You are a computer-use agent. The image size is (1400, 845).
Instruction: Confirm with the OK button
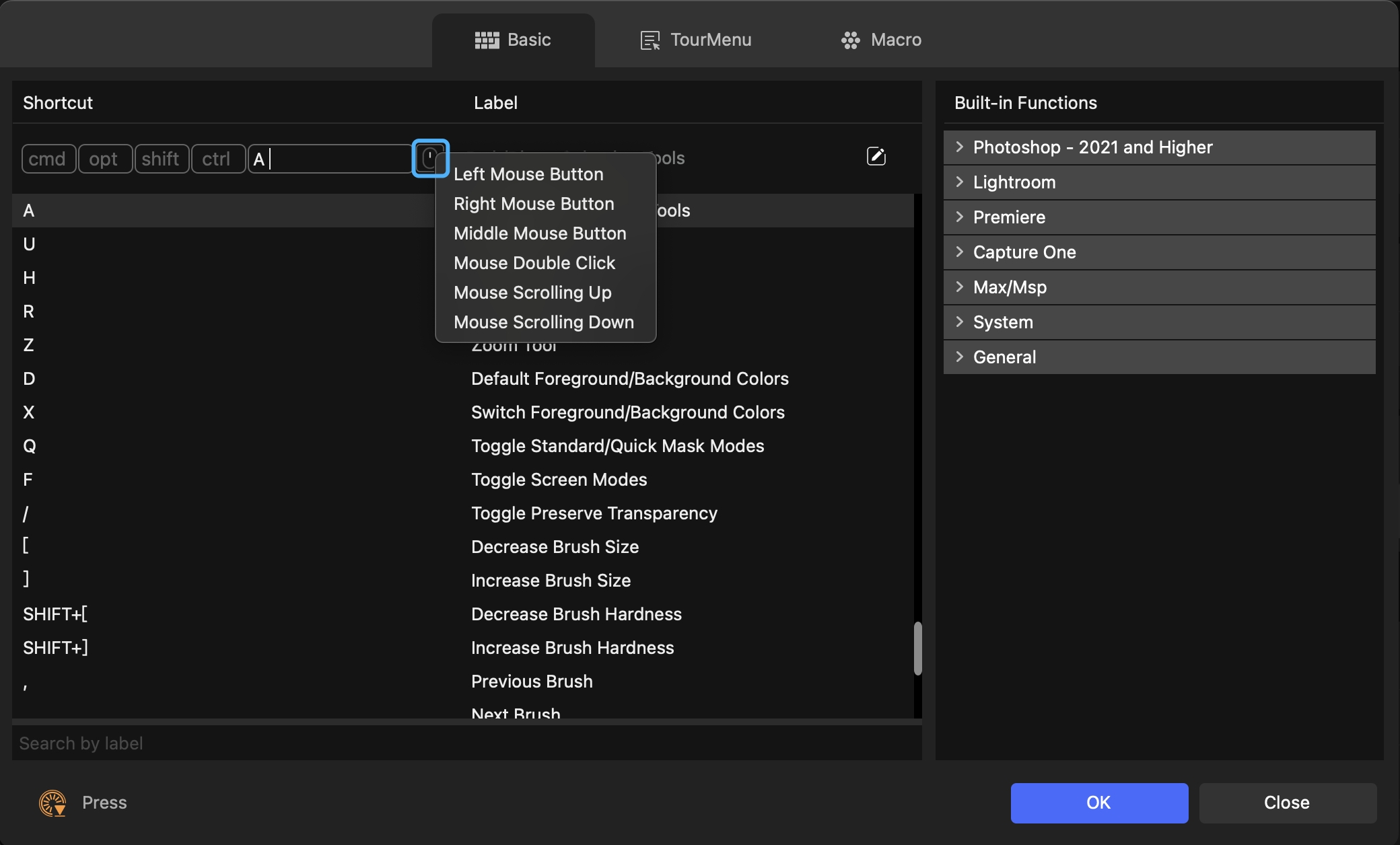[x=1099, y=803]
